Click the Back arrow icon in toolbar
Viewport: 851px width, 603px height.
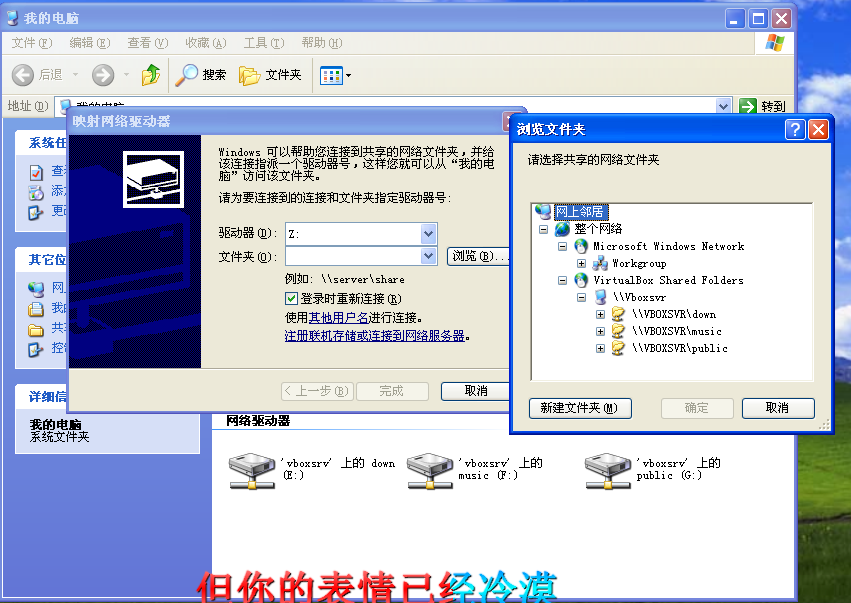point(23,75)
